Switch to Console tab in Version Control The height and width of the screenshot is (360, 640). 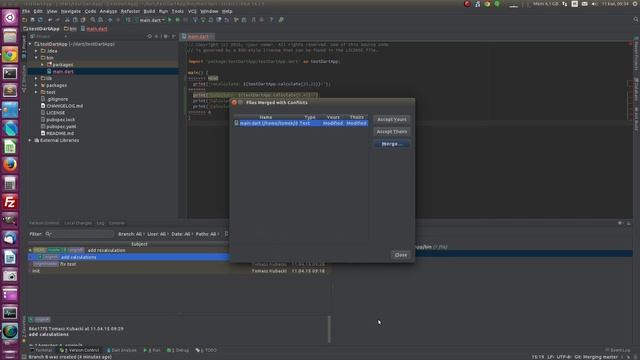117,223
